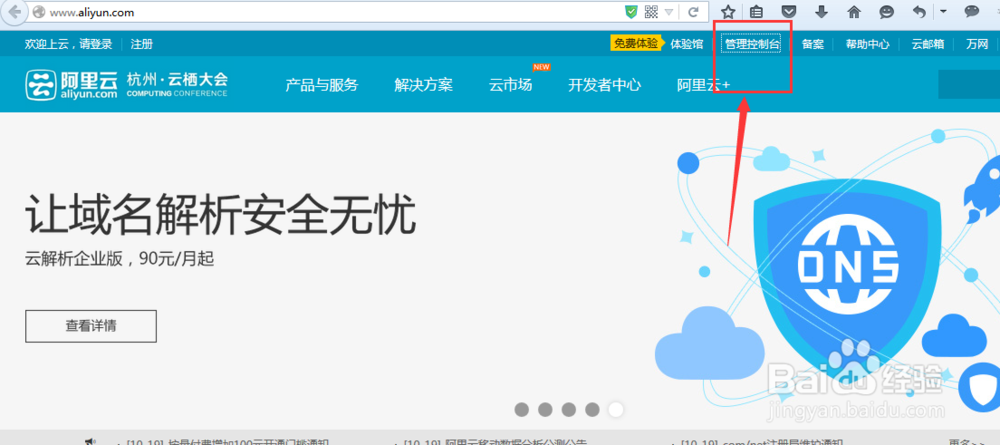The height and width of the screenshot is (445, 1000).
Task: Select the fourth carousel dot
Action: pyautogui.click(x=592, y=409)
